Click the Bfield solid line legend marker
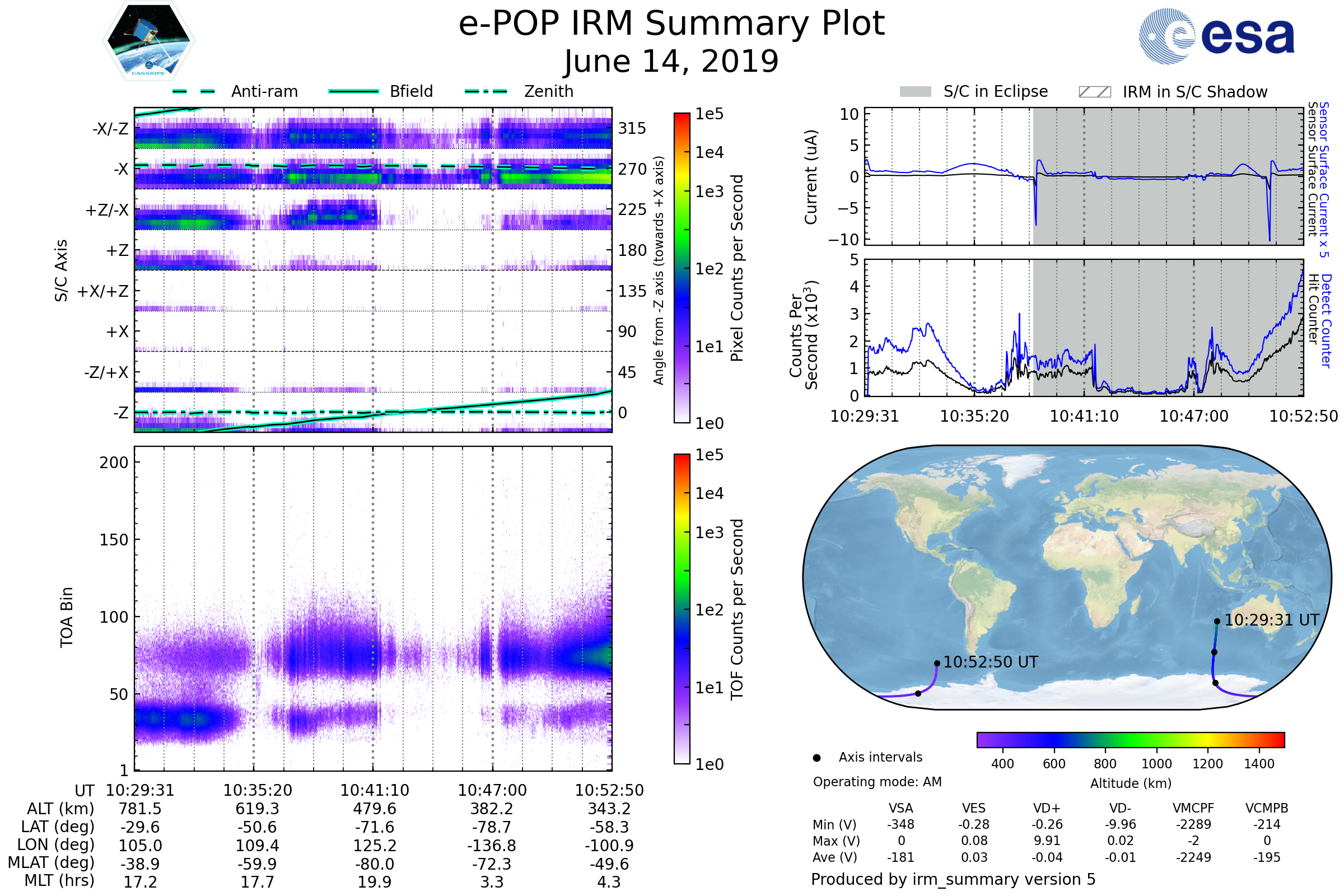The image size is (1344, 896). point(353,91)
